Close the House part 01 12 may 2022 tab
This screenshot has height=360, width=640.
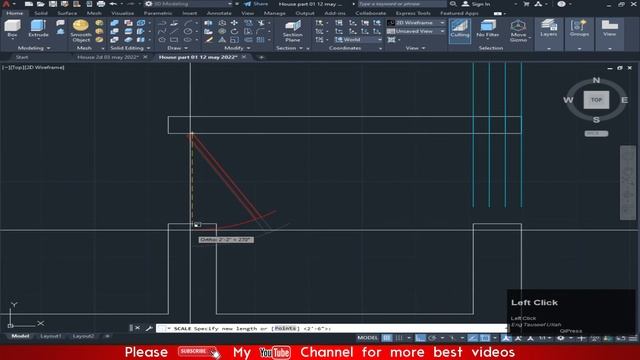click(244, 57)
